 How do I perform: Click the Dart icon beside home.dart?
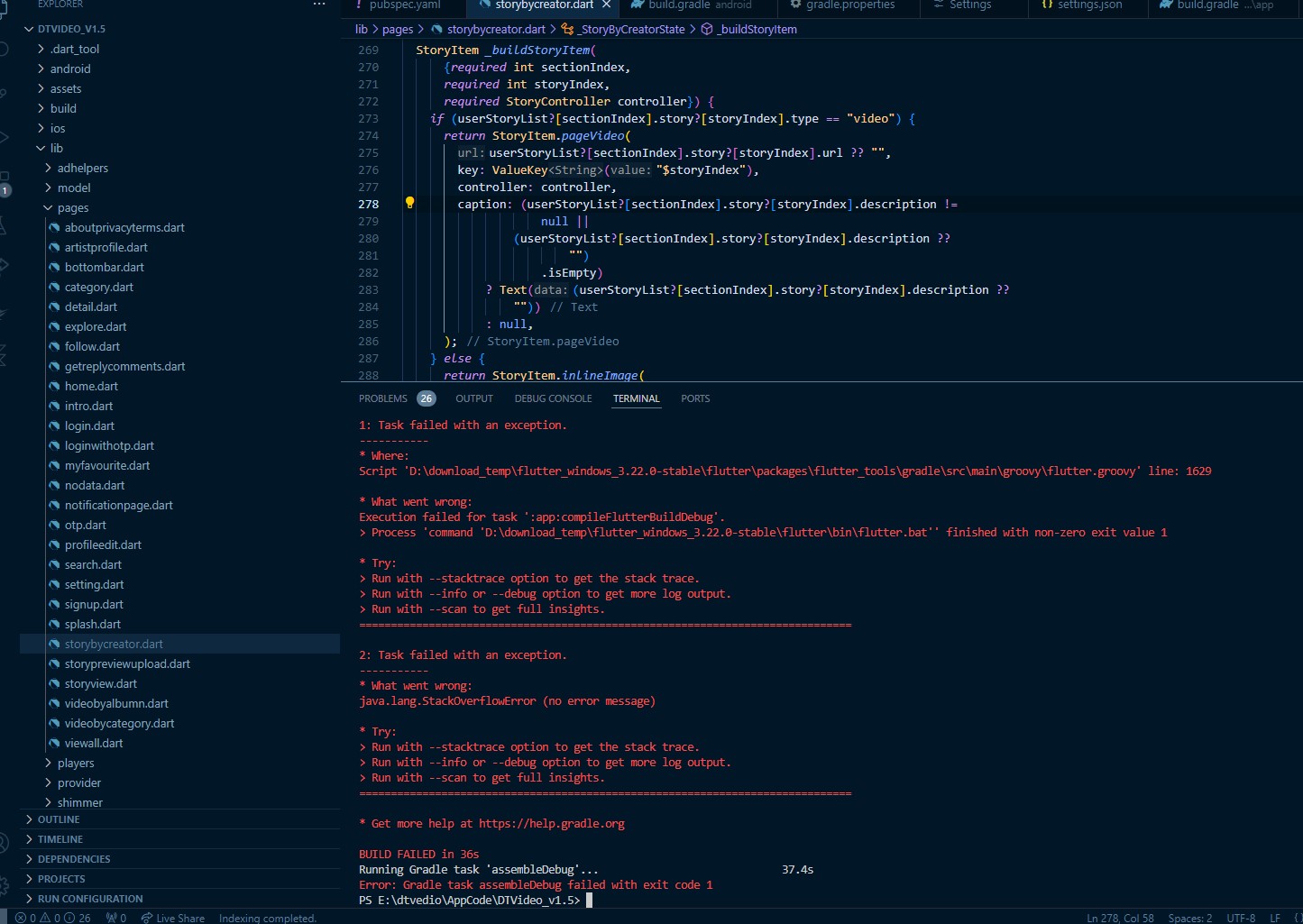[x=55, y=386]
